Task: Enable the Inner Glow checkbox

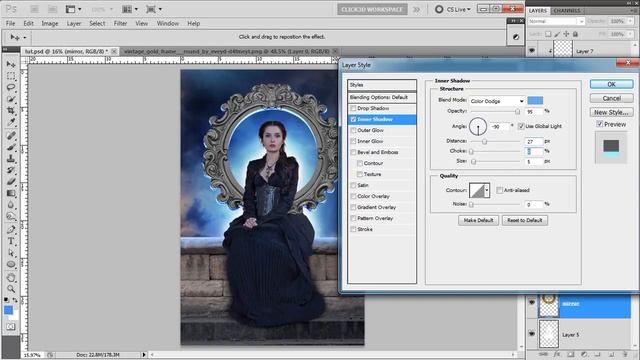Action: [353, 141]
